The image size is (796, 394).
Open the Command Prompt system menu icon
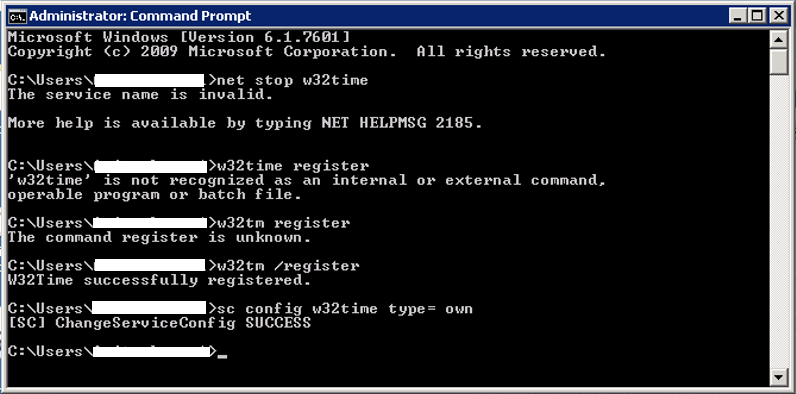[17, 17]
